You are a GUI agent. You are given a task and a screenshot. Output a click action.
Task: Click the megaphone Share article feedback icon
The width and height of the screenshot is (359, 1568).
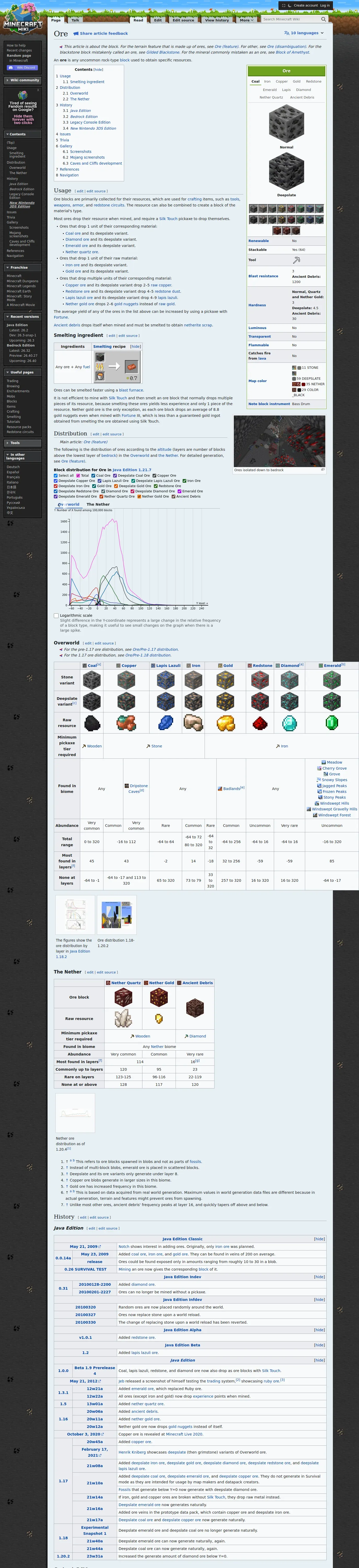pos(76,33)
